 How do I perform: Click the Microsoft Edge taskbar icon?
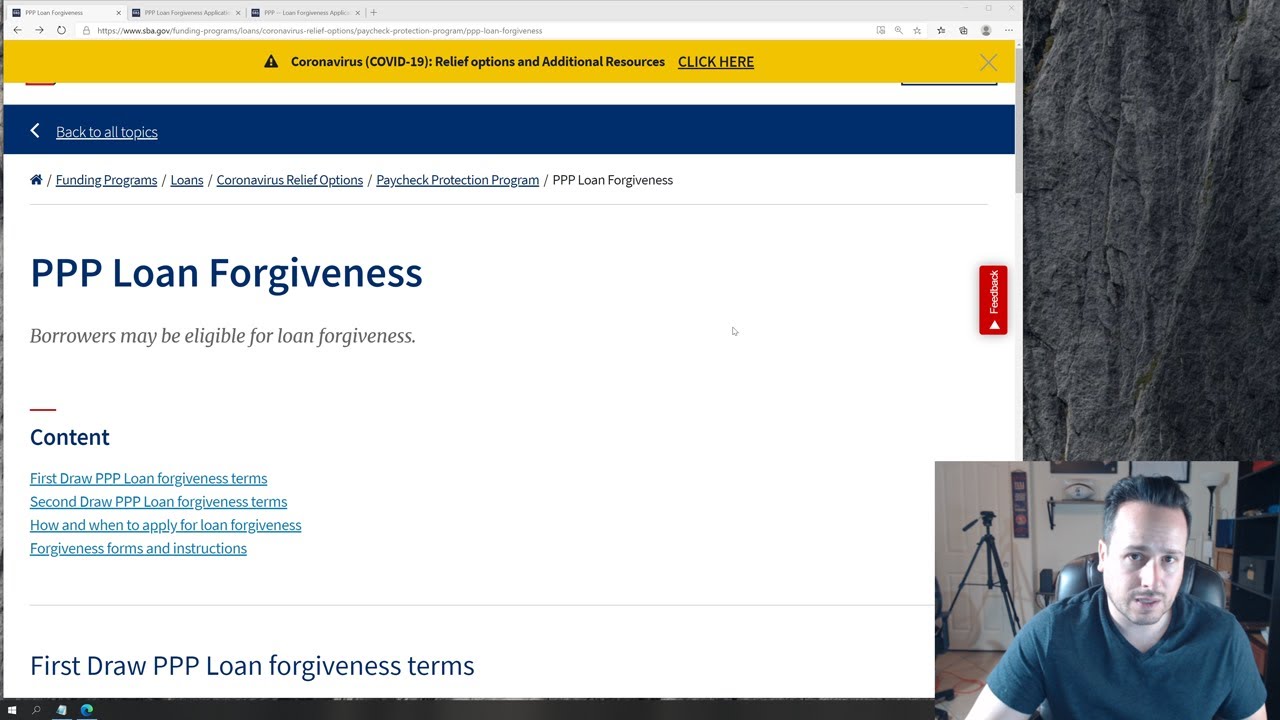tap(87, 710)
